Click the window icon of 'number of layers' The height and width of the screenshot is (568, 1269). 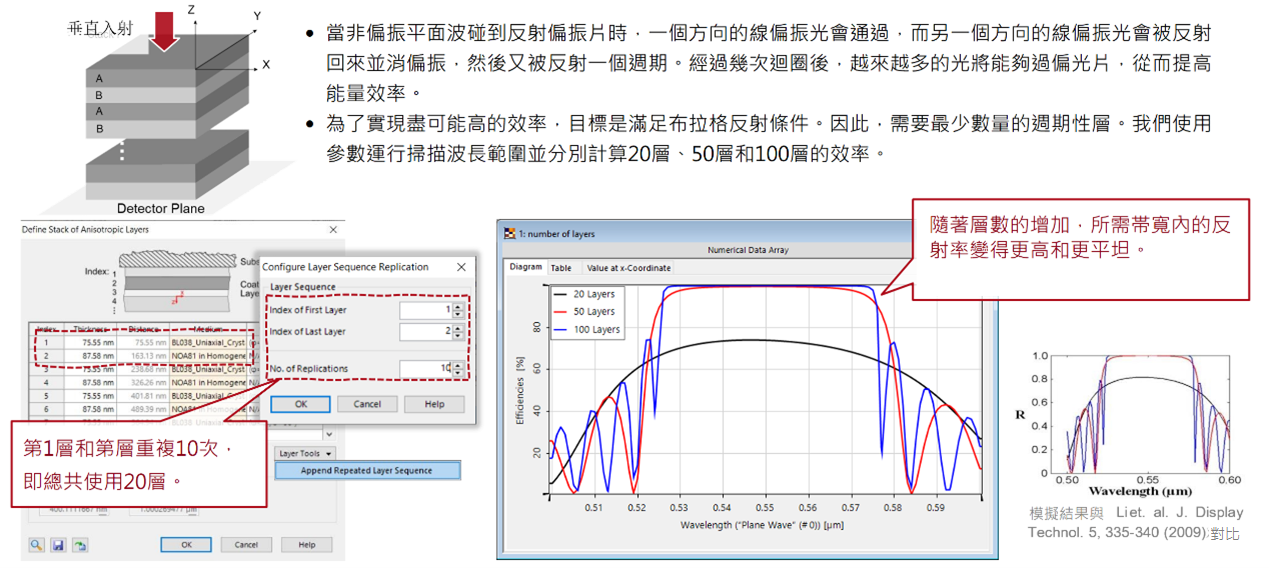[509, 234]
